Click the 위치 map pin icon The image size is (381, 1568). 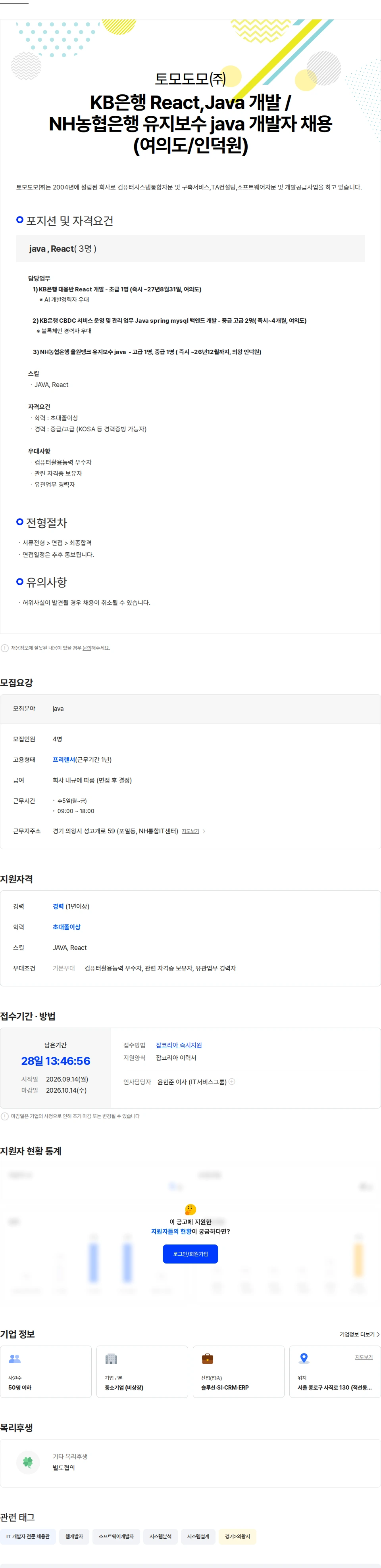click(304, 1358)
